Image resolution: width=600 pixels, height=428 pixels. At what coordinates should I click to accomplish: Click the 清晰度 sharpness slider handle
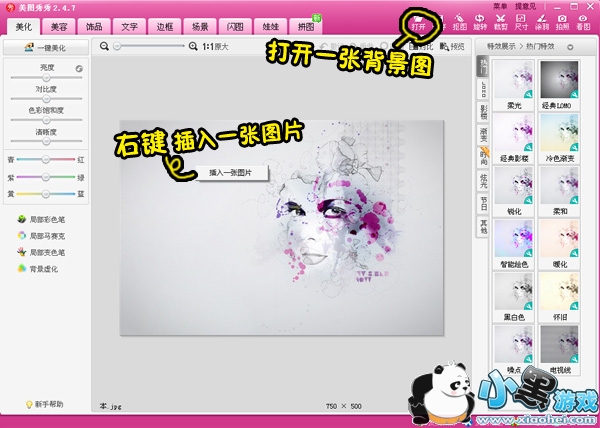tap(46, 141)
